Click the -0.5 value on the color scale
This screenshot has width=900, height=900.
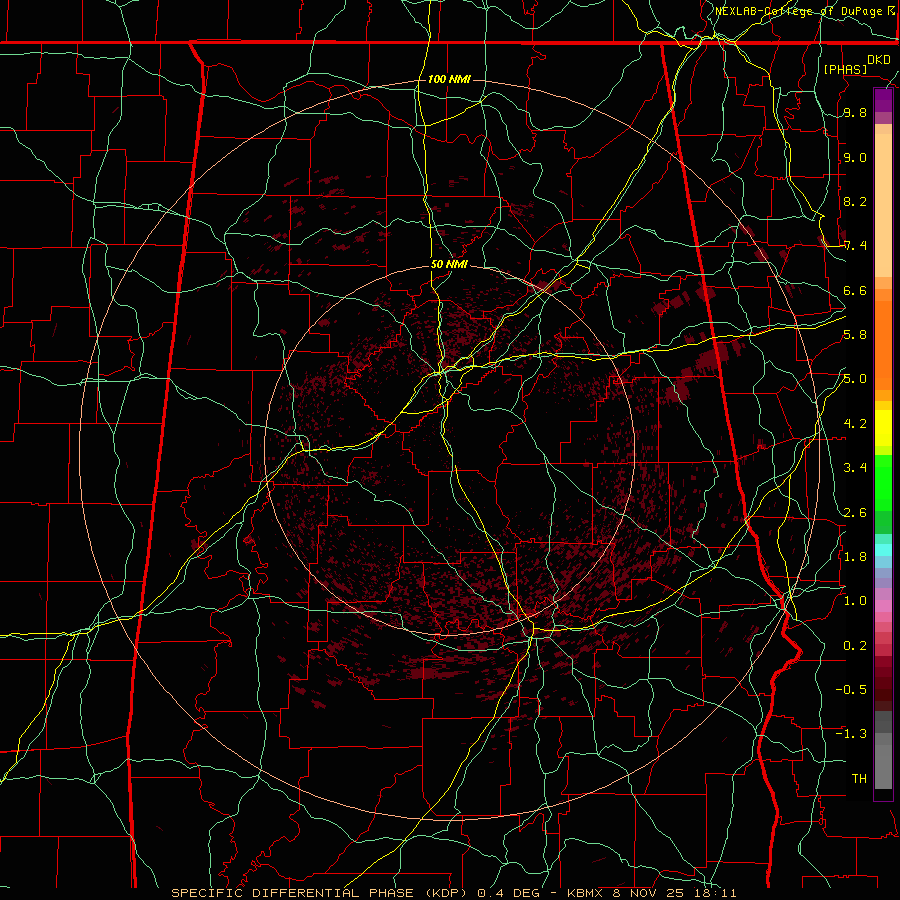coord(851,689)
